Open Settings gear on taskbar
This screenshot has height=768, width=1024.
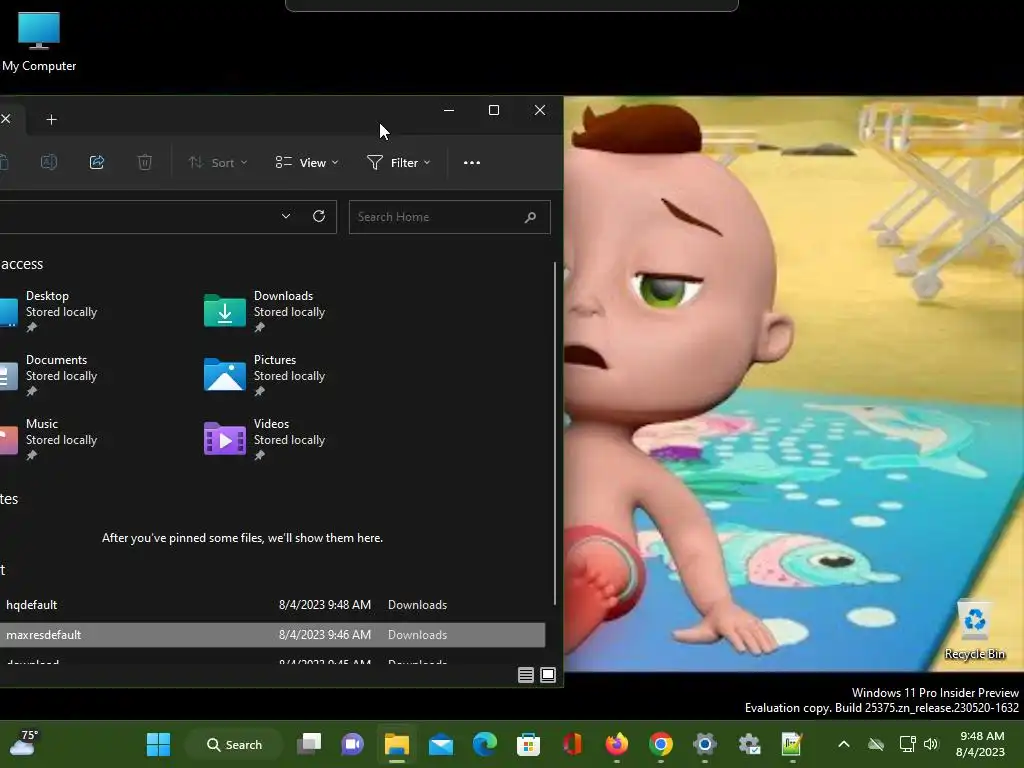point(705,744)
